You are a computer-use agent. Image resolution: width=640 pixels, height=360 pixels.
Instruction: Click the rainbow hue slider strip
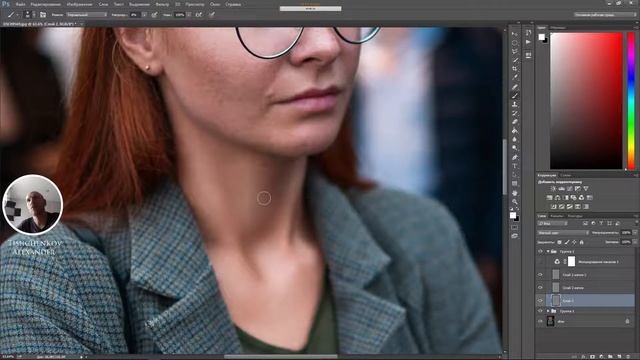tap(631, 101)
